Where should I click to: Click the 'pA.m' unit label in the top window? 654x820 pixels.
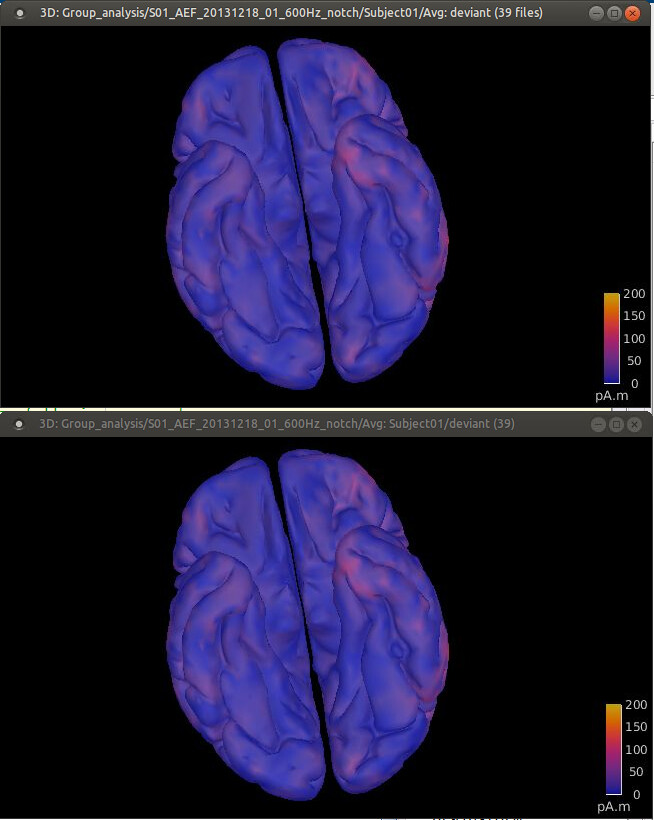pyautogui.click(x=612, y=396)
